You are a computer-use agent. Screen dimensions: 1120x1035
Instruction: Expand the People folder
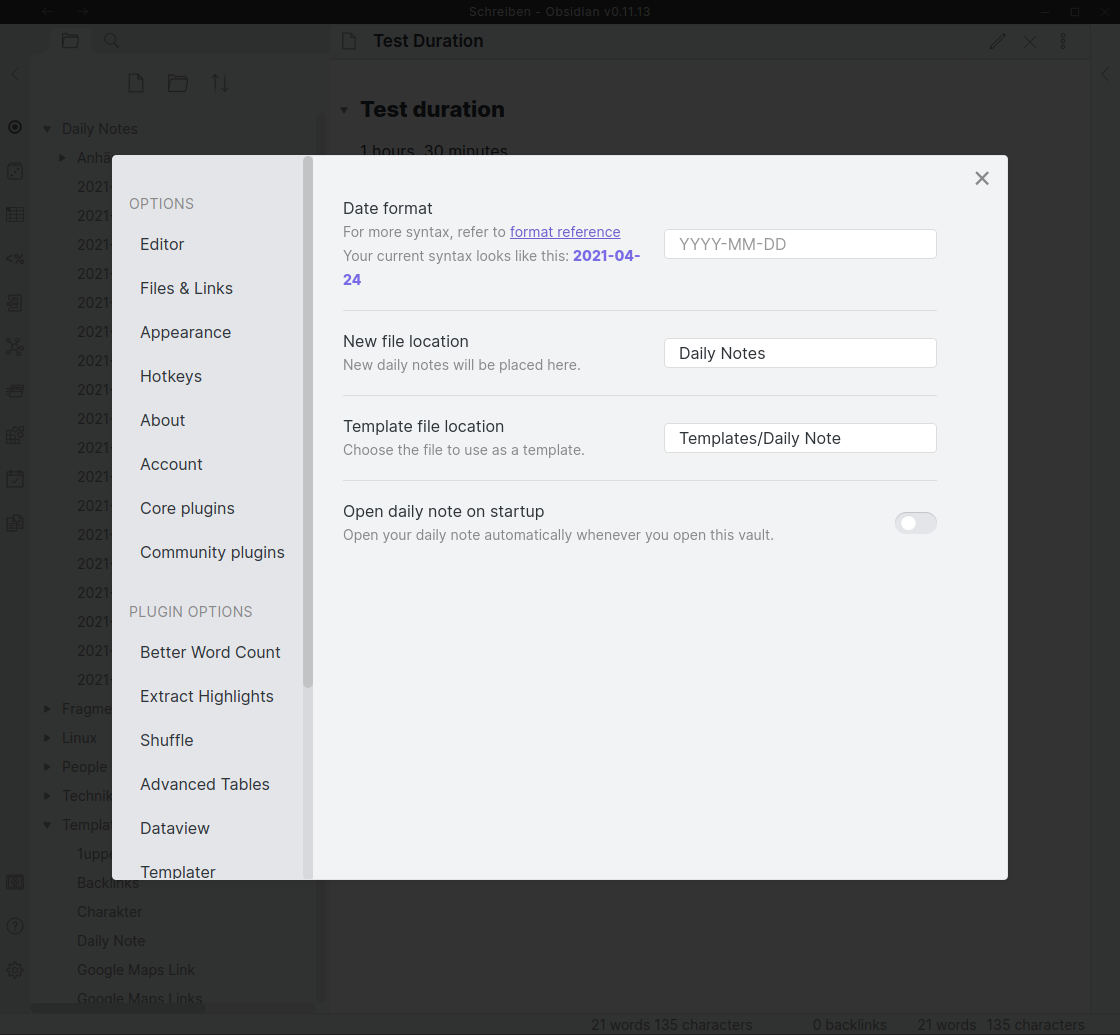coord(45,766)
